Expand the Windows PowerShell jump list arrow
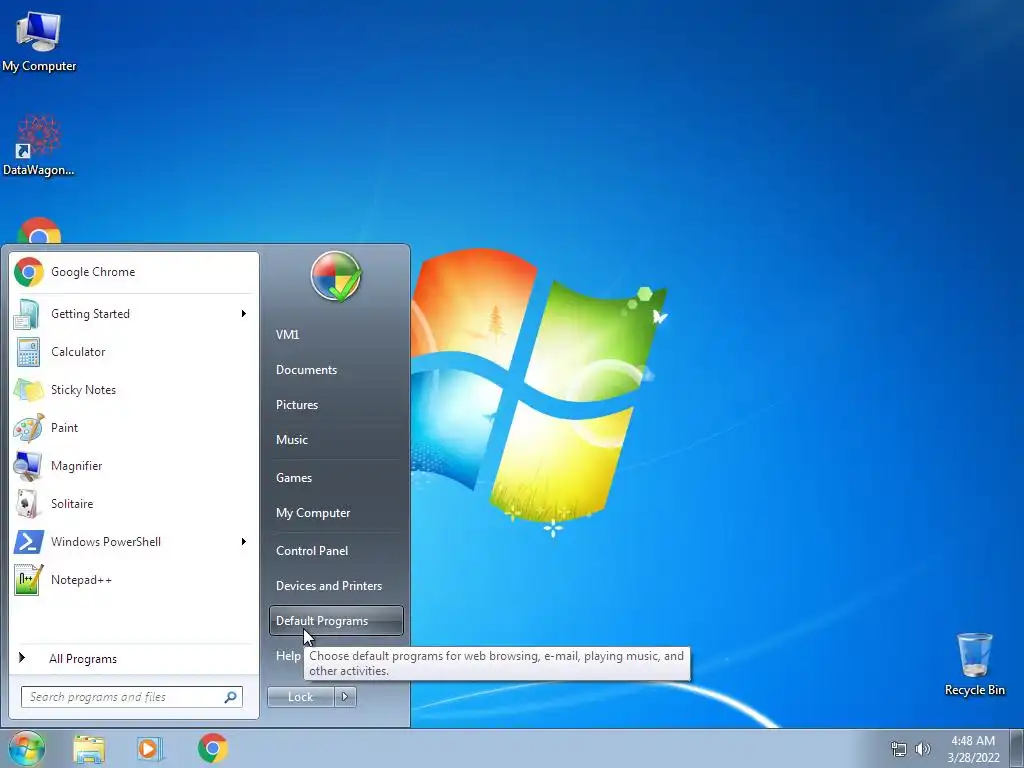The image size is (1024, 768). point(244,542)
